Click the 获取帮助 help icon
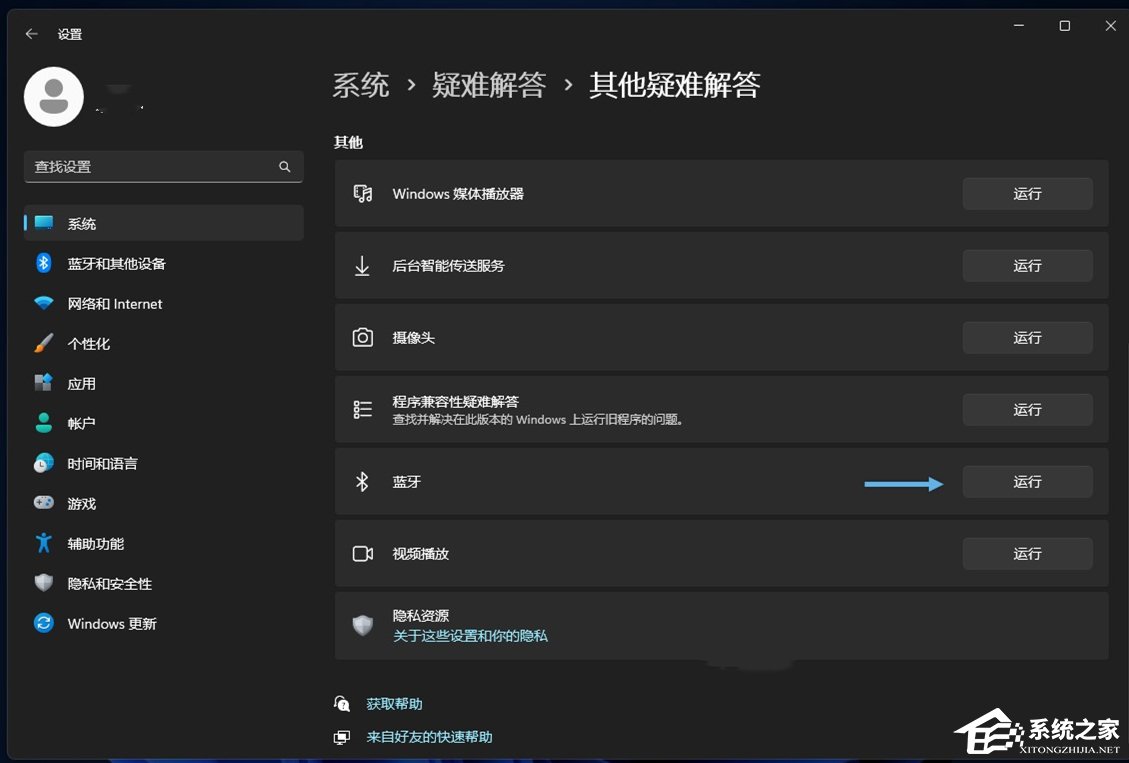This screenshot has width=1129, height=763. click(342, 703)
